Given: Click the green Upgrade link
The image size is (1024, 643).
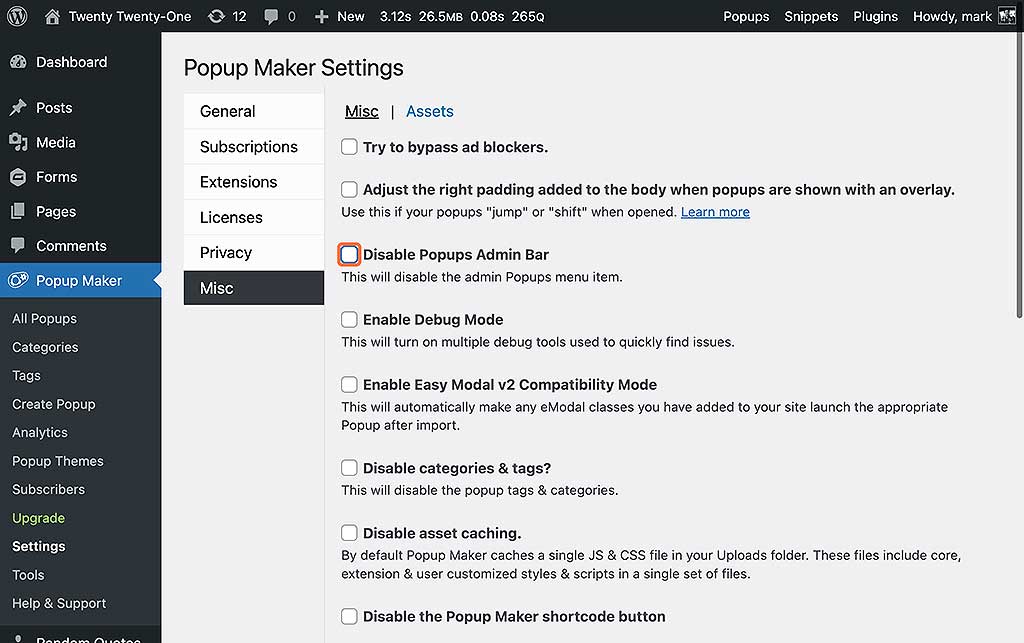Looking at the screenshot, I should point(39,518).
